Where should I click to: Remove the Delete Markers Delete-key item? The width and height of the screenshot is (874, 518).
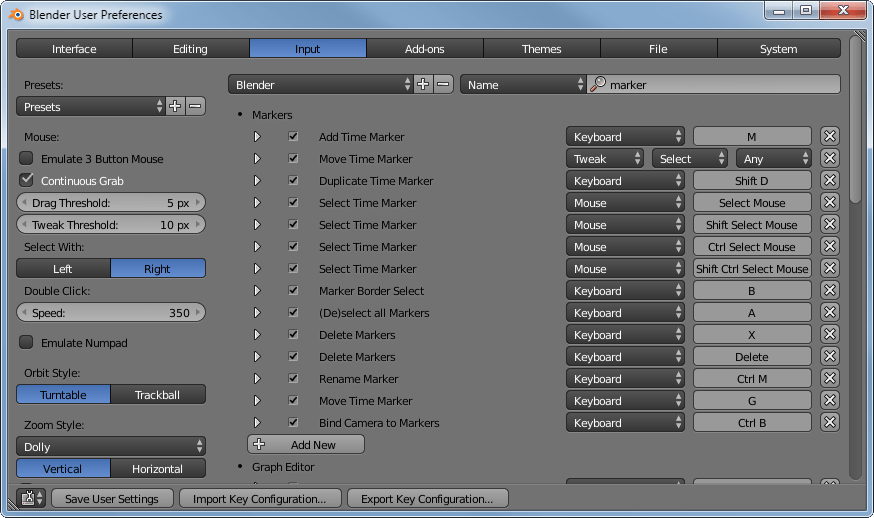pyautogui.click(x=829, y=357)
